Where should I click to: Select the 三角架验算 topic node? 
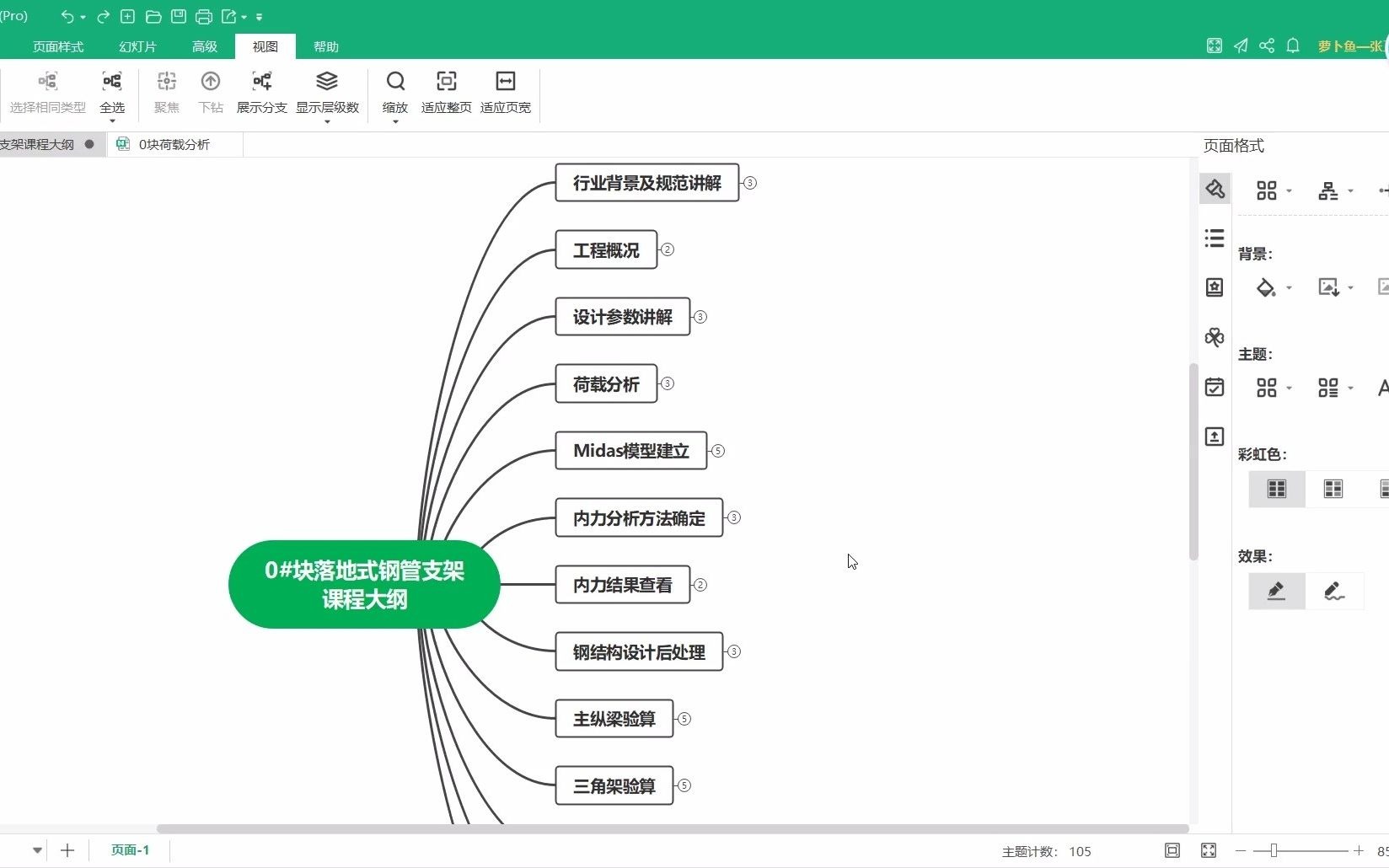click(614, 785)
